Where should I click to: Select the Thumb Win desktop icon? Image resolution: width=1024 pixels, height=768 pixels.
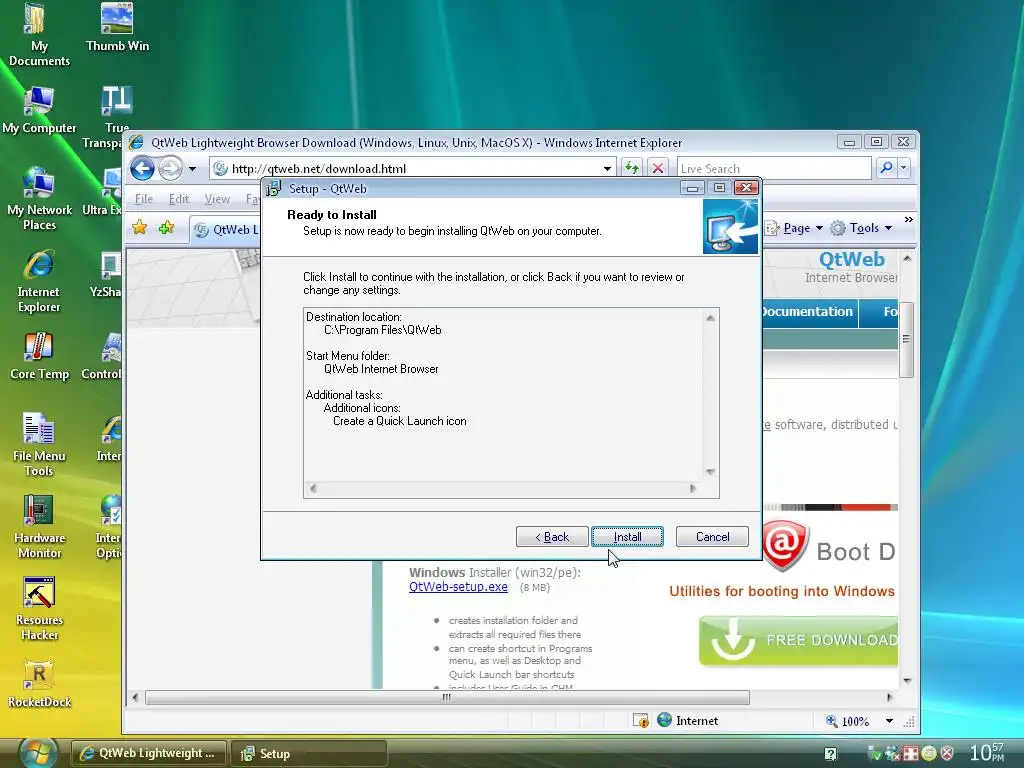[x=118, y=27]
